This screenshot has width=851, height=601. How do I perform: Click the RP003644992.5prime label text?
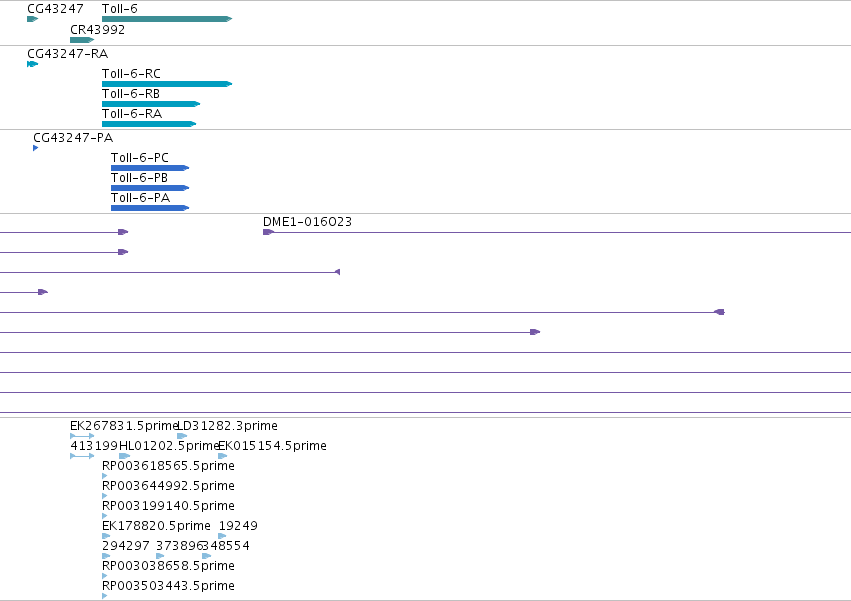tap(168, 485)
